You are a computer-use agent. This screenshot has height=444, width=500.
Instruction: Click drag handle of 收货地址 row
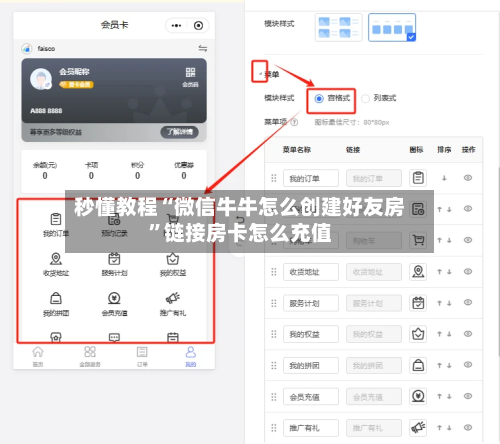coord(274,272)
